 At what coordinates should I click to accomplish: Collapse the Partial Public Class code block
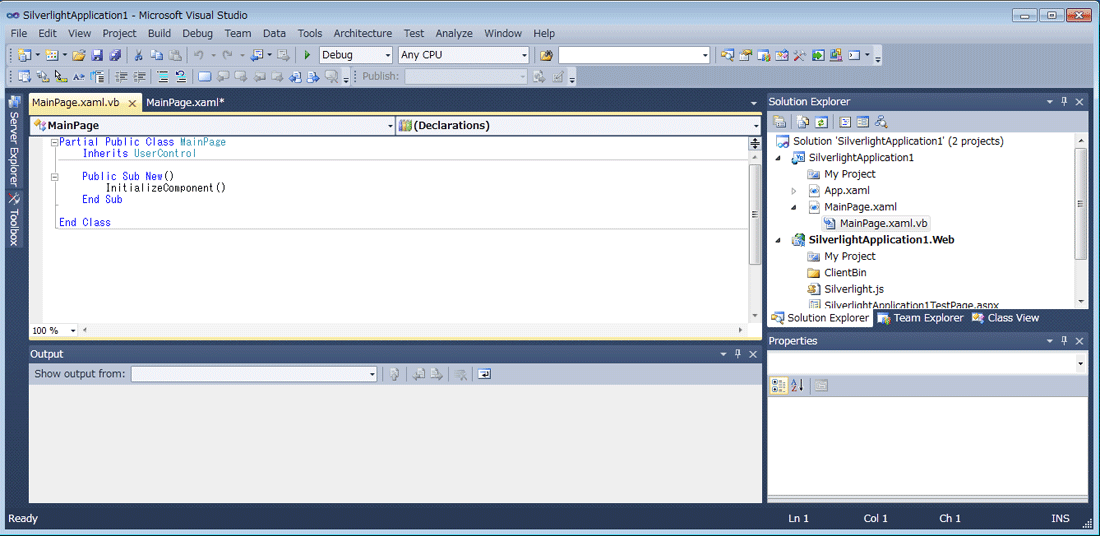click(54, 142)
